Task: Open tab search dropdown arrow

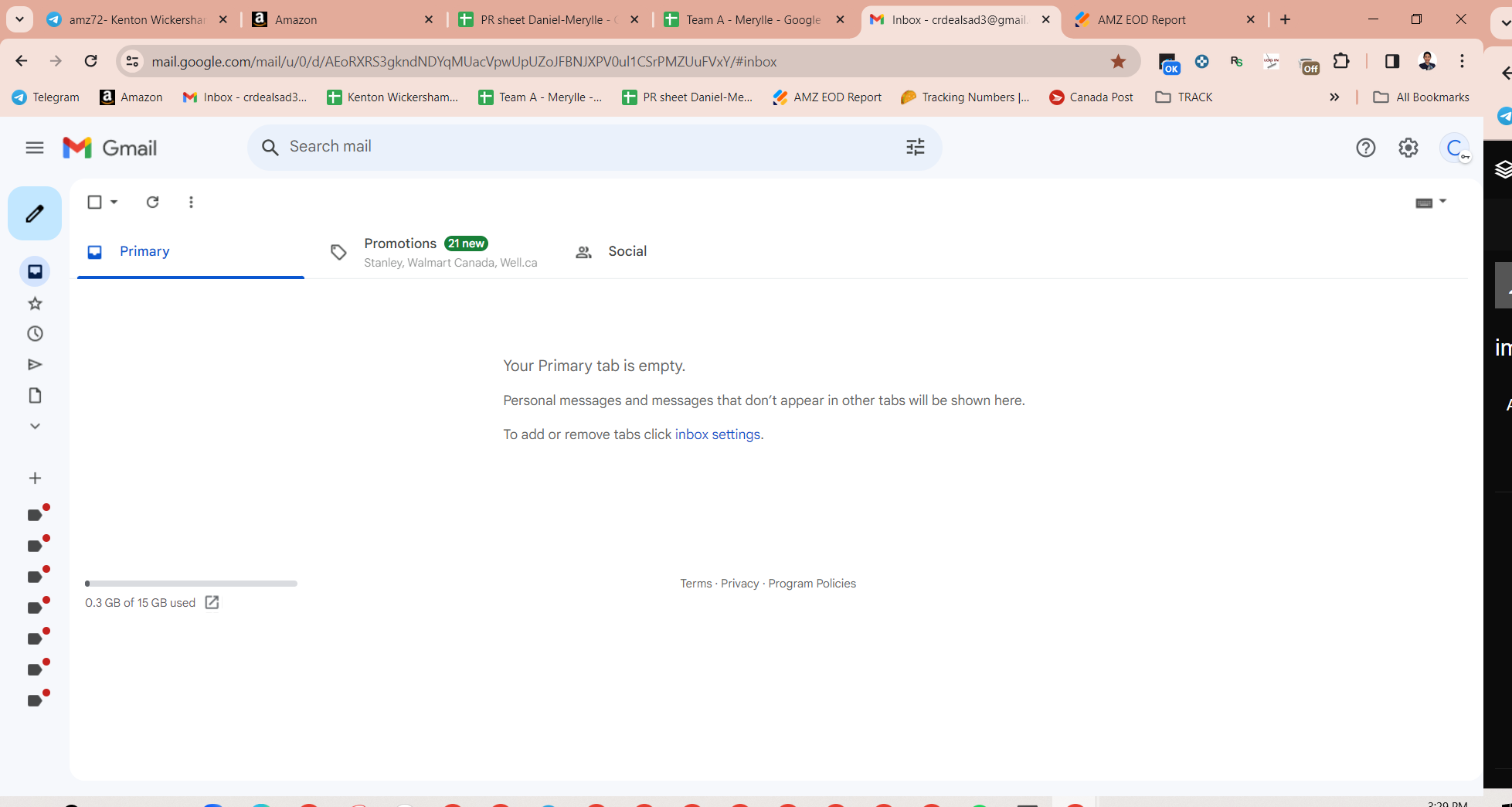Action: [19, 19]
